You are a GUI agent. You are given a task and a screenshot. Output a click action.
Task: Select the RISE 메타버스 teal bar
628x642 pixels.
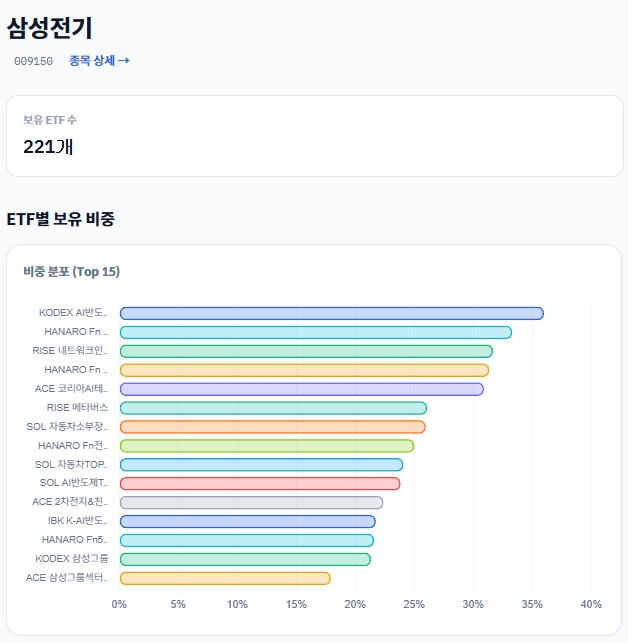coord(273,408)
